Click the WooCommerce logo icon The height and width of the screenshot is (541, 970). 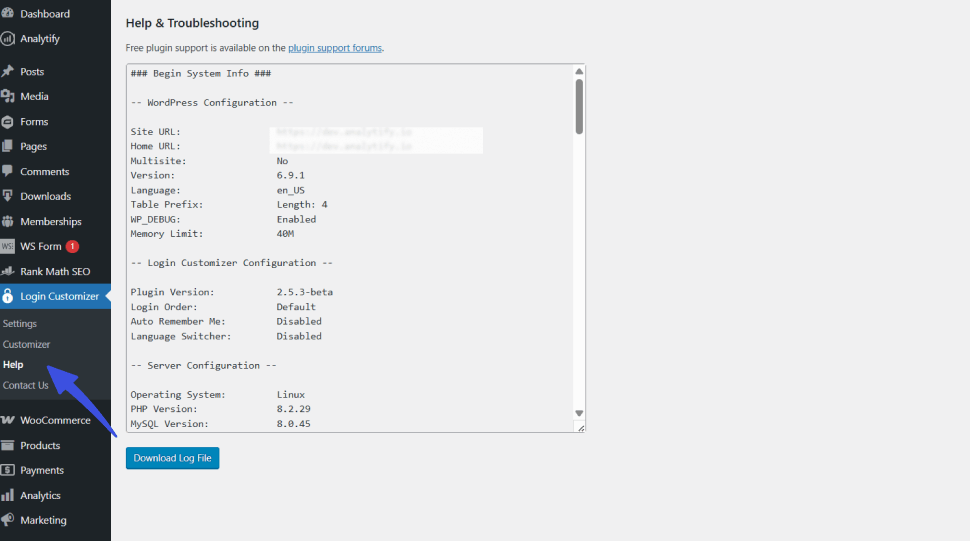pyautogui.click(x=7, y=420)
